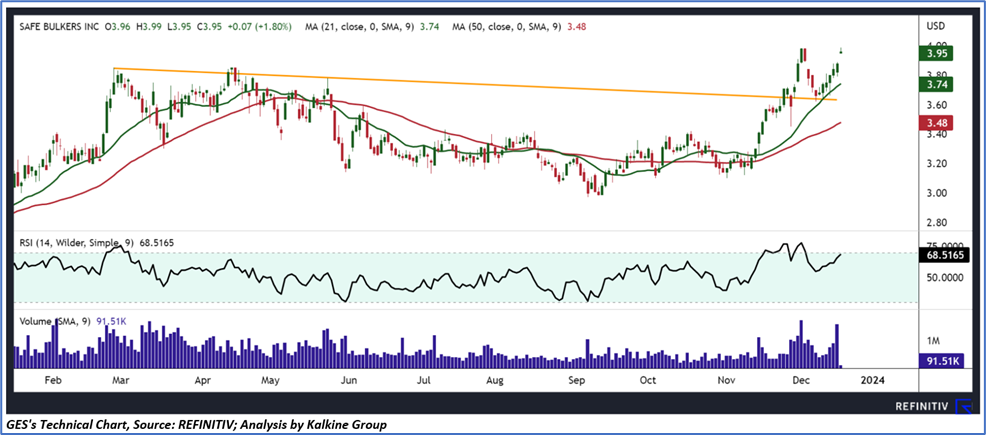Viewport: 986px width, 435px height.
Task: Click the Mar label on the time axis
Action: (x=120, y=381)
